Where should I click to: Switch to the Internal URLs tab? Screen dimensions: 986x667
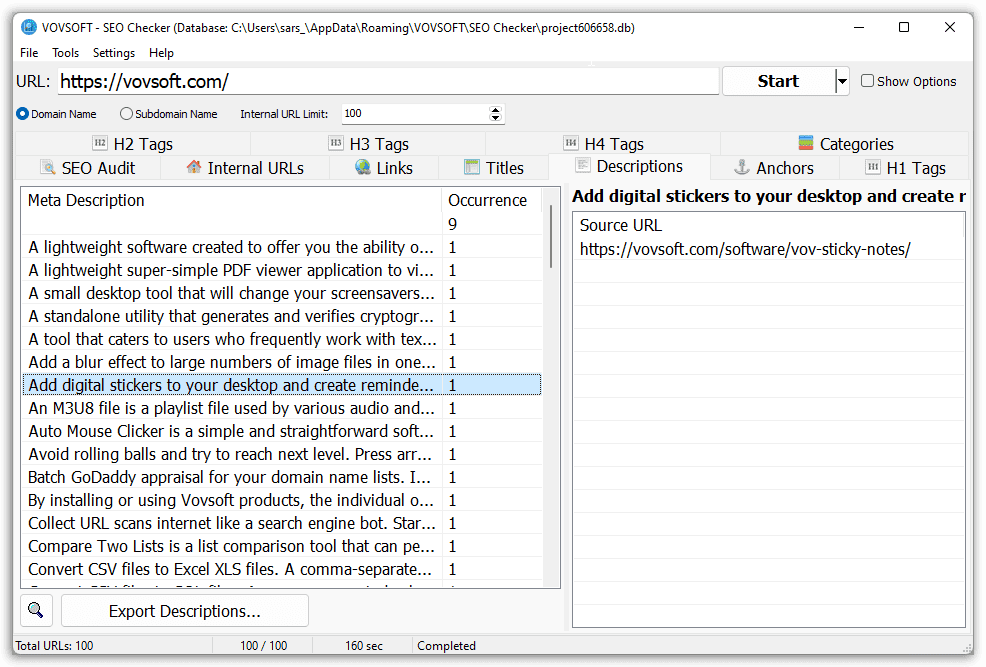(245, 168)
